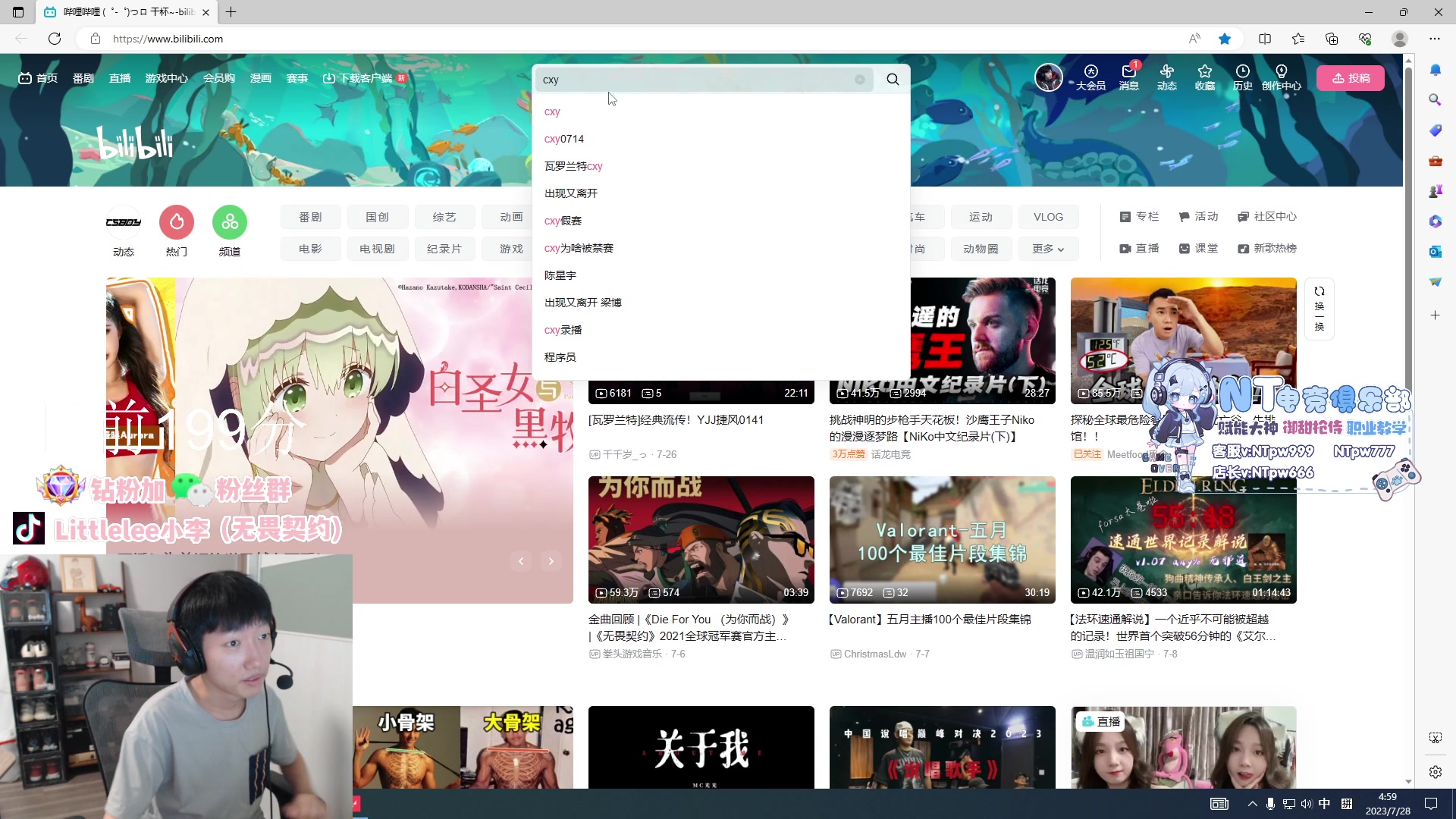Open VLOG category
Screen dimensions: 1456x819
coord(1048,217)
